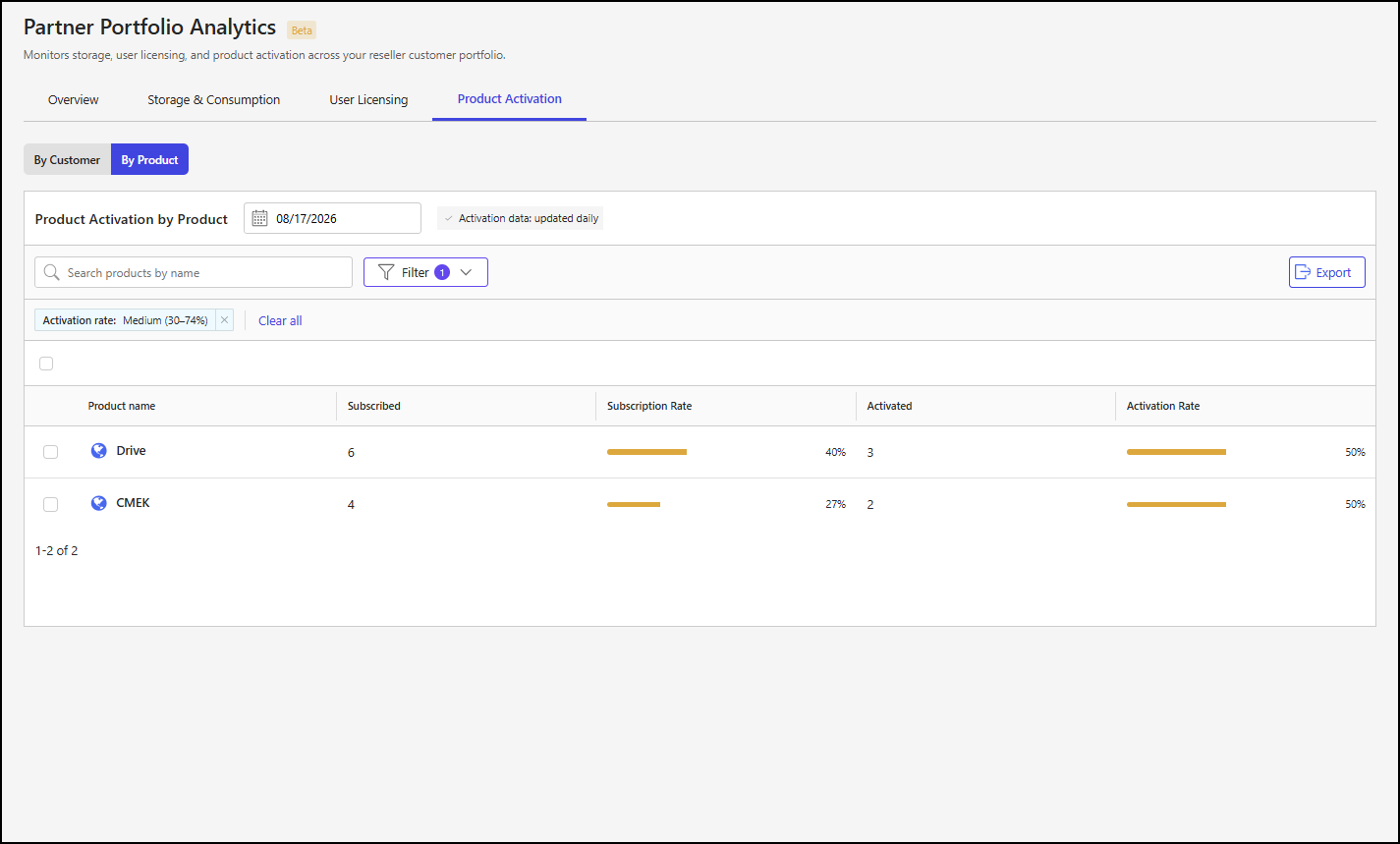Open the Filter dropdown
The height and width of the screenshot is (844, 1400).
(x=425, y=272)
